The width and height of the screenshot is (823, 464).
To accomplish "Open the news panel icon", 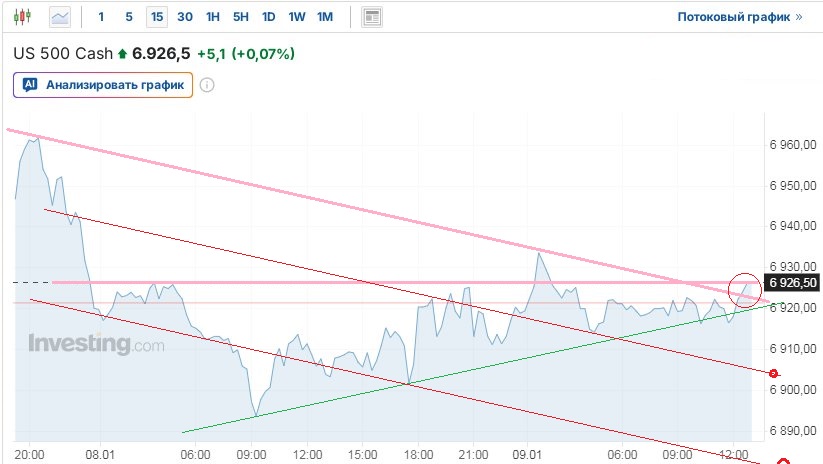I will pos(372,17).
